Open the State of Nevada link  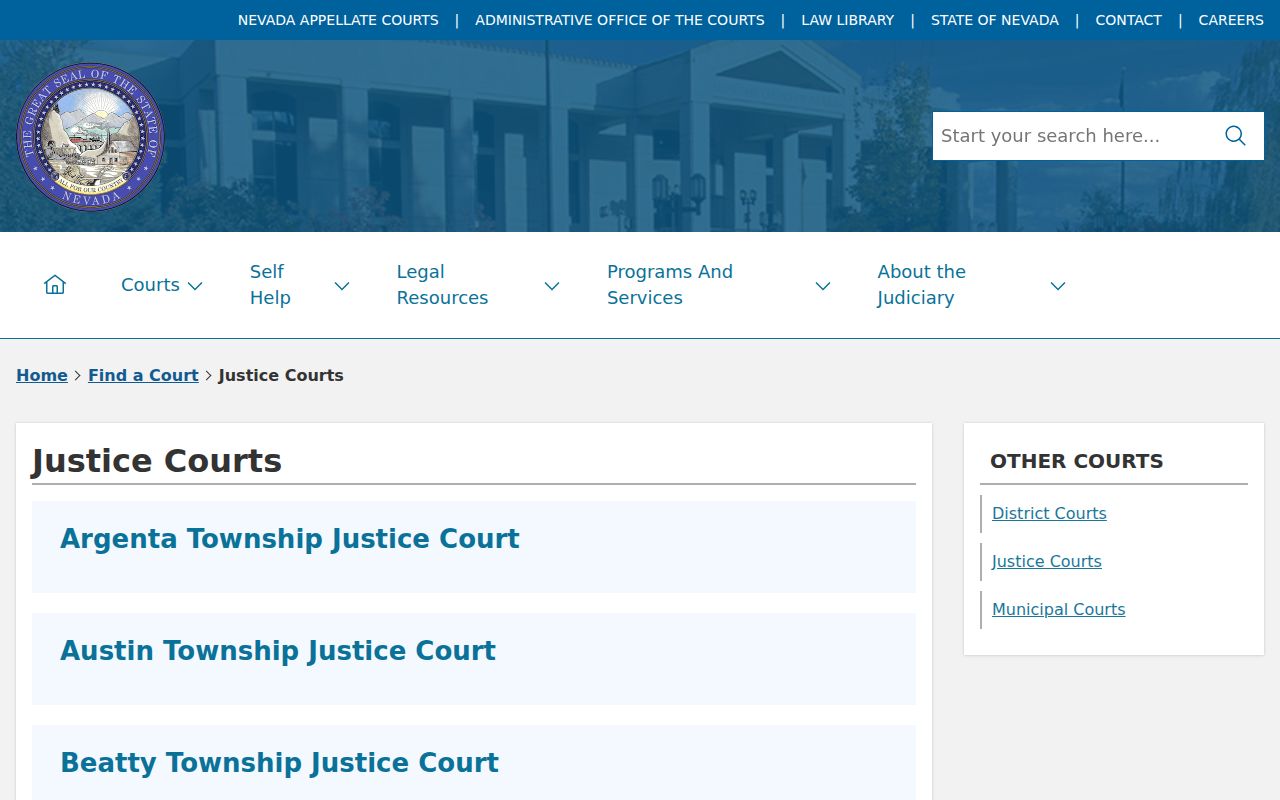click(995, 20)
